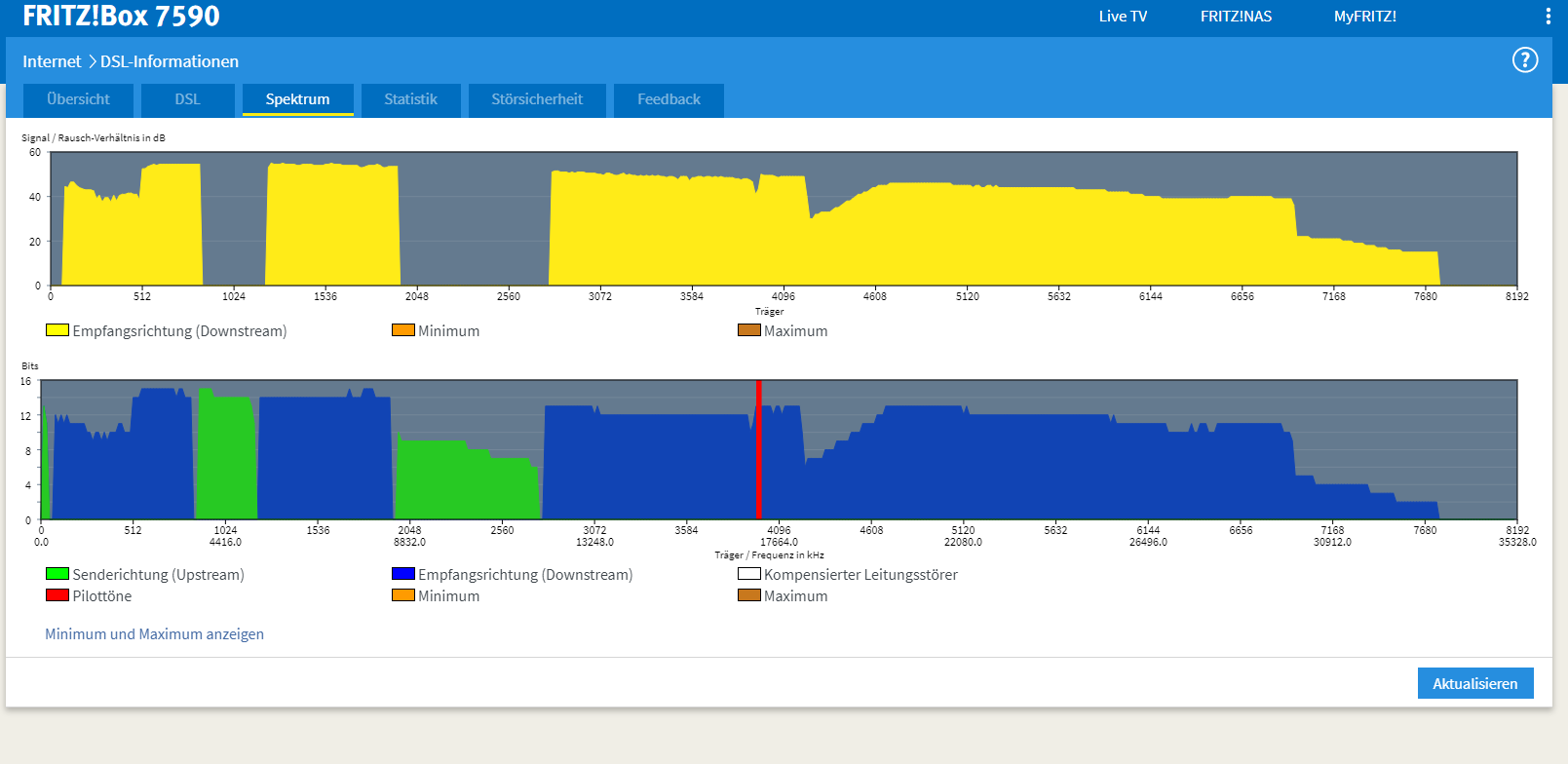Click red Pilottöne legend swatch
The height and width of the screenshot is (764, 1568).
point(57,595)
